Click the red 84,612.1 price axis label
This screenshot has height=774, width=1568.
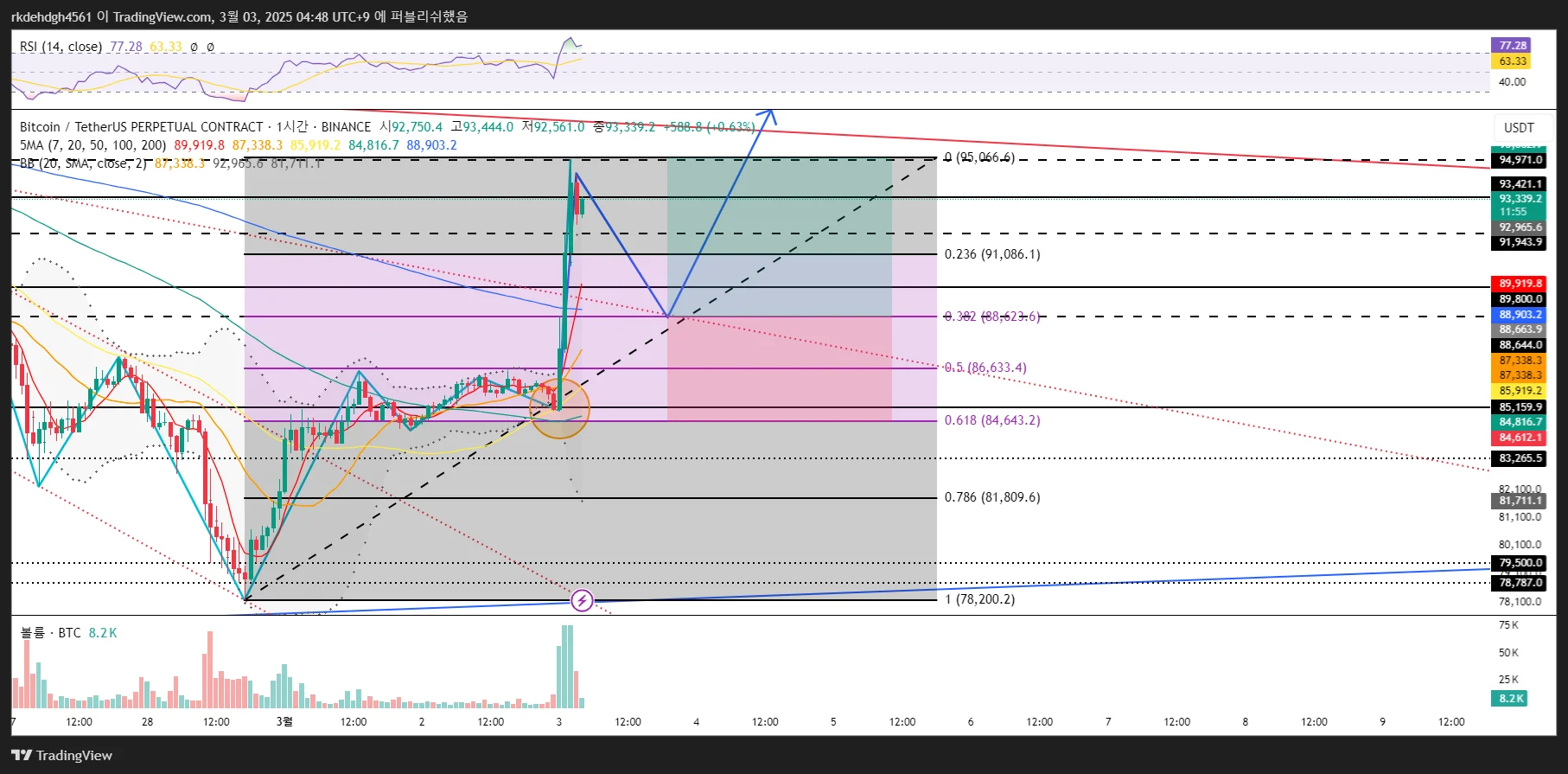click(1520, 438)
